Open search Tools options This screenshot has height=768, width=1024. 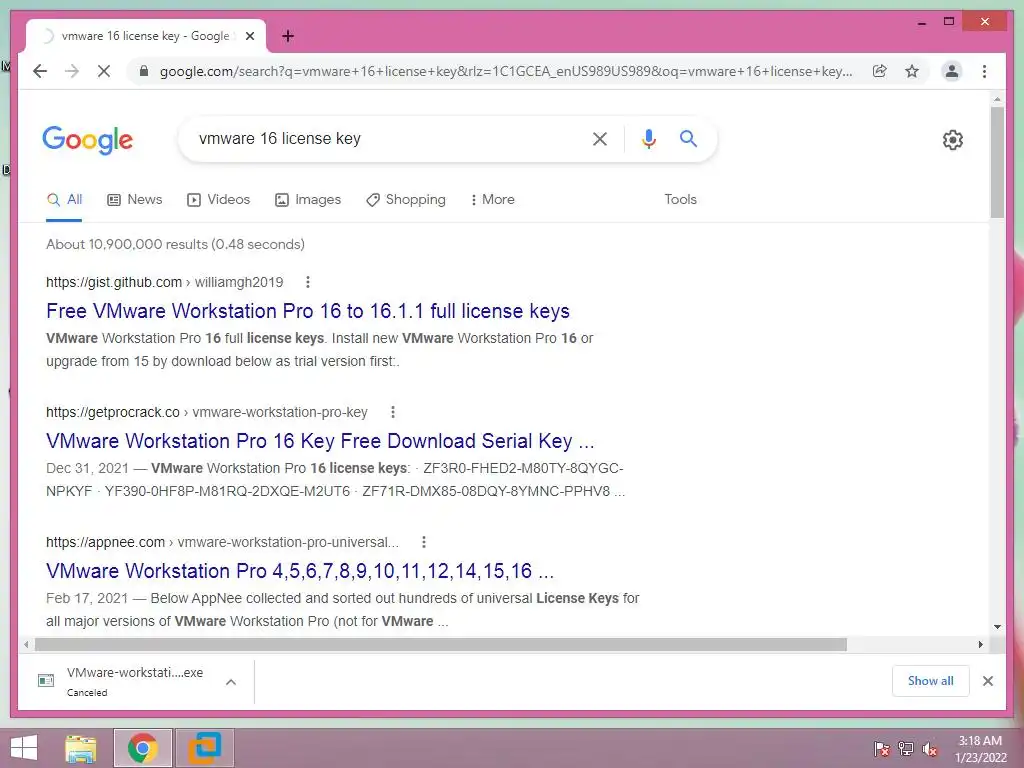pos(680,199)
